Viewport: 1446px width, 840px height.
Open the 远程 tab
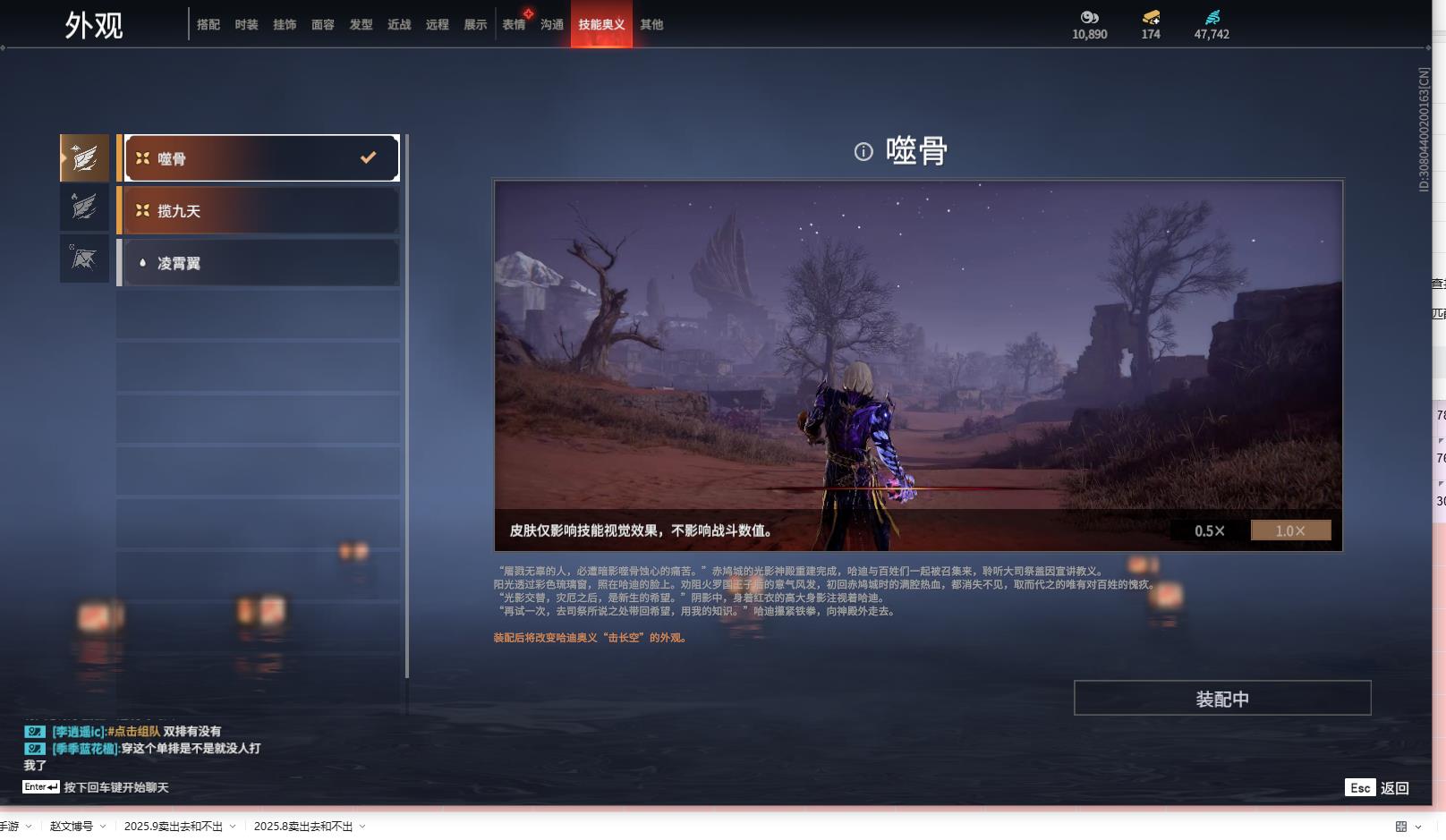pyautogui.click(x=438, y=25)
